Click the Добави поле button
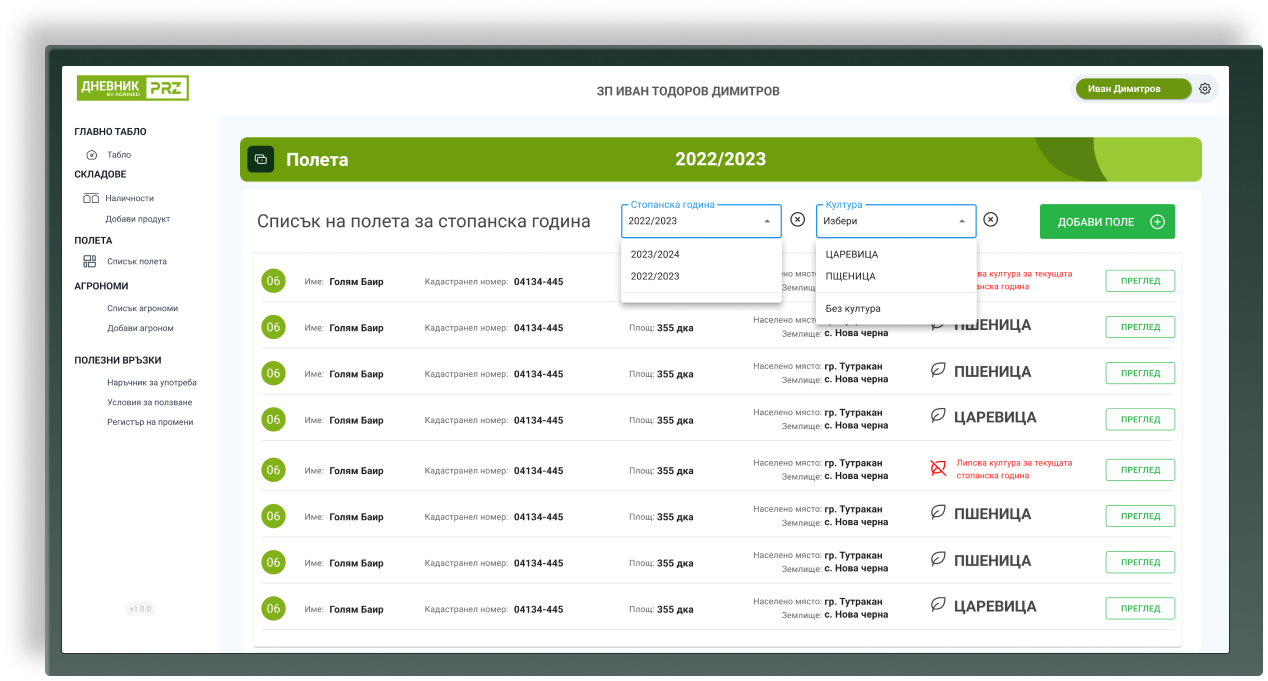 tap(1107, 222)
